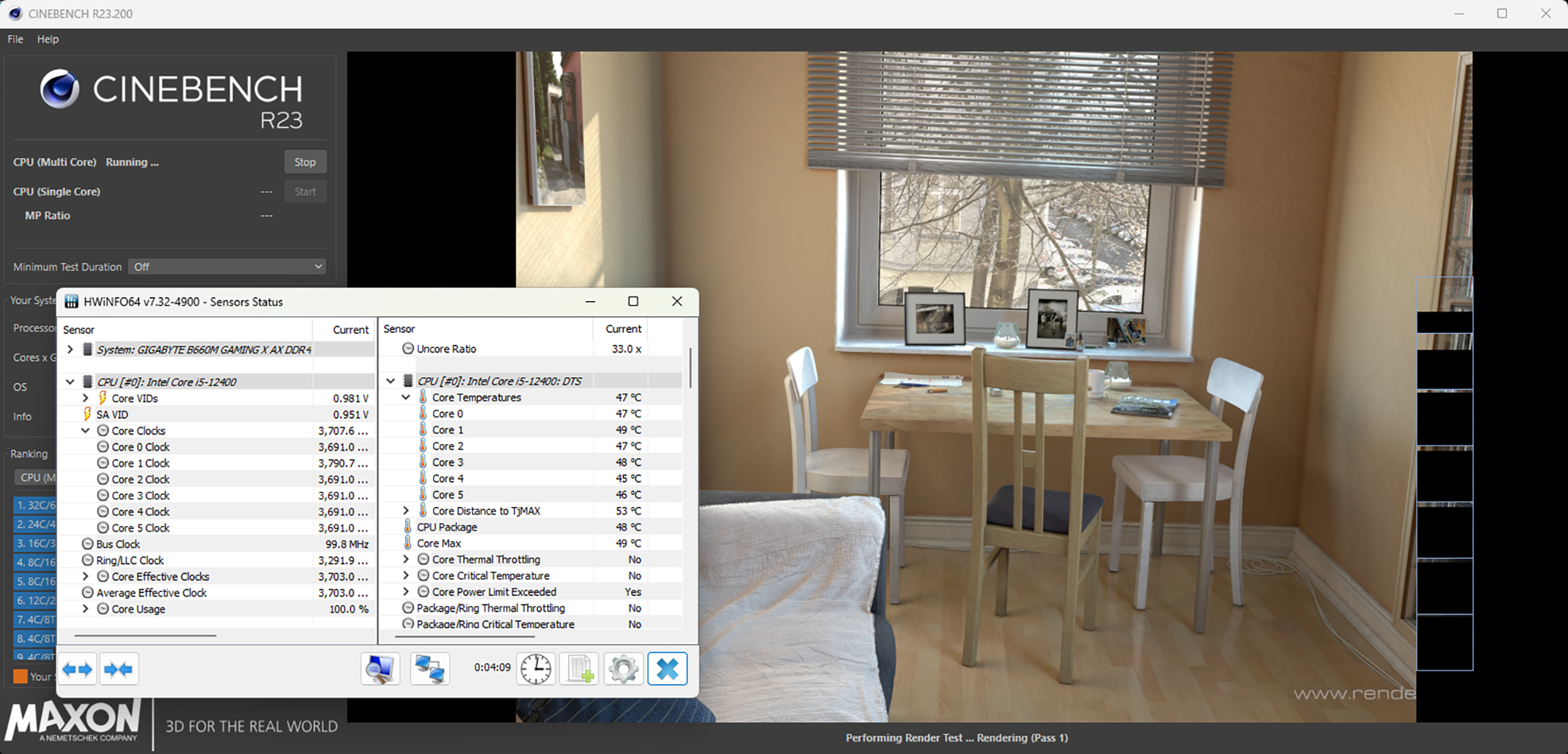This screenshot has width=1568, height=754.
Task: Close the HWiNFO64 Sensors Status window
Action: (677, 302)
